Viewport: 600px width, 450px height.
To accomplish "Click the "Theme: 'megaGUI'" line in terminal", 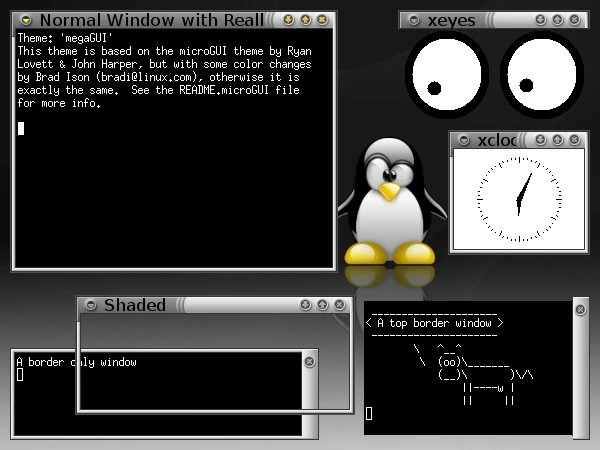I will [x=65, y=38].
